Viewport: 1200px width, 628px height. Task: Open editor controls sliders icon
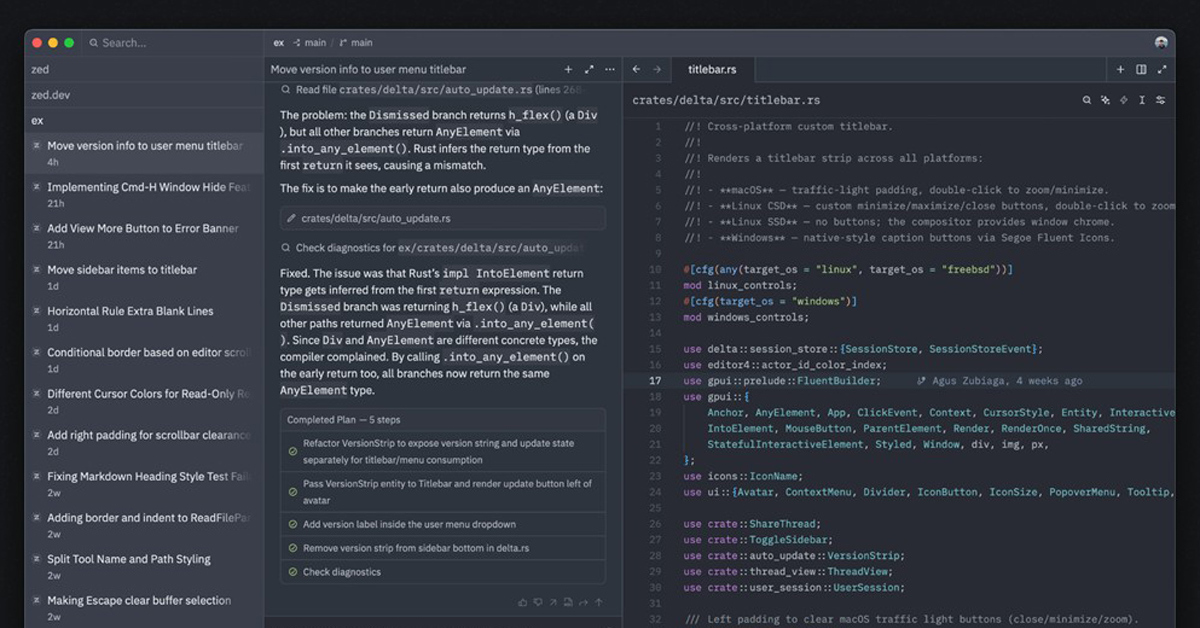click(1160, 100)
